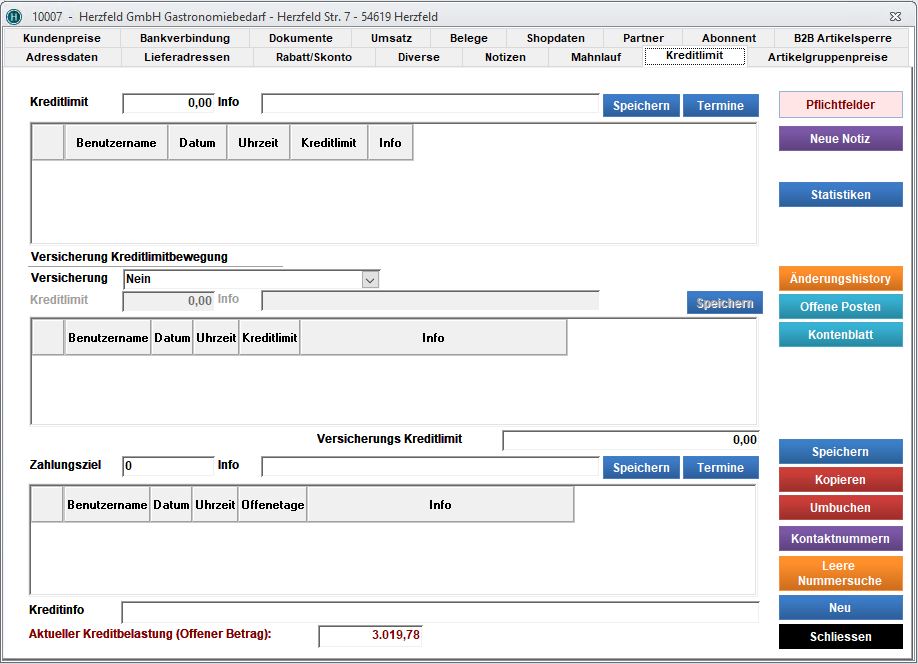
Task: Open Offene Posten
Action: click(x=840, y=307)
